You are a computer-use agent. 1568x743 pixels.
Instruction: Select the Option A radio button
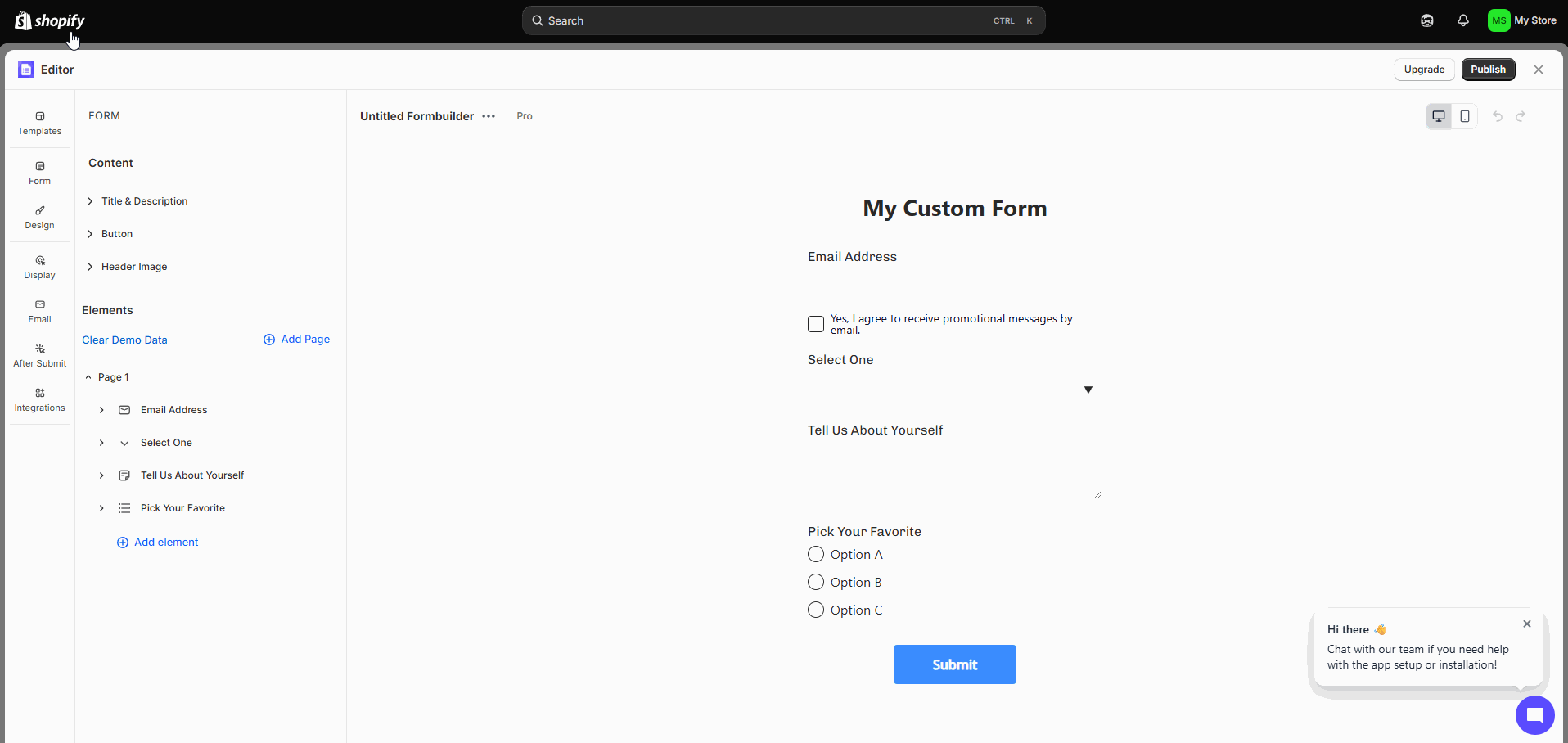816,555
